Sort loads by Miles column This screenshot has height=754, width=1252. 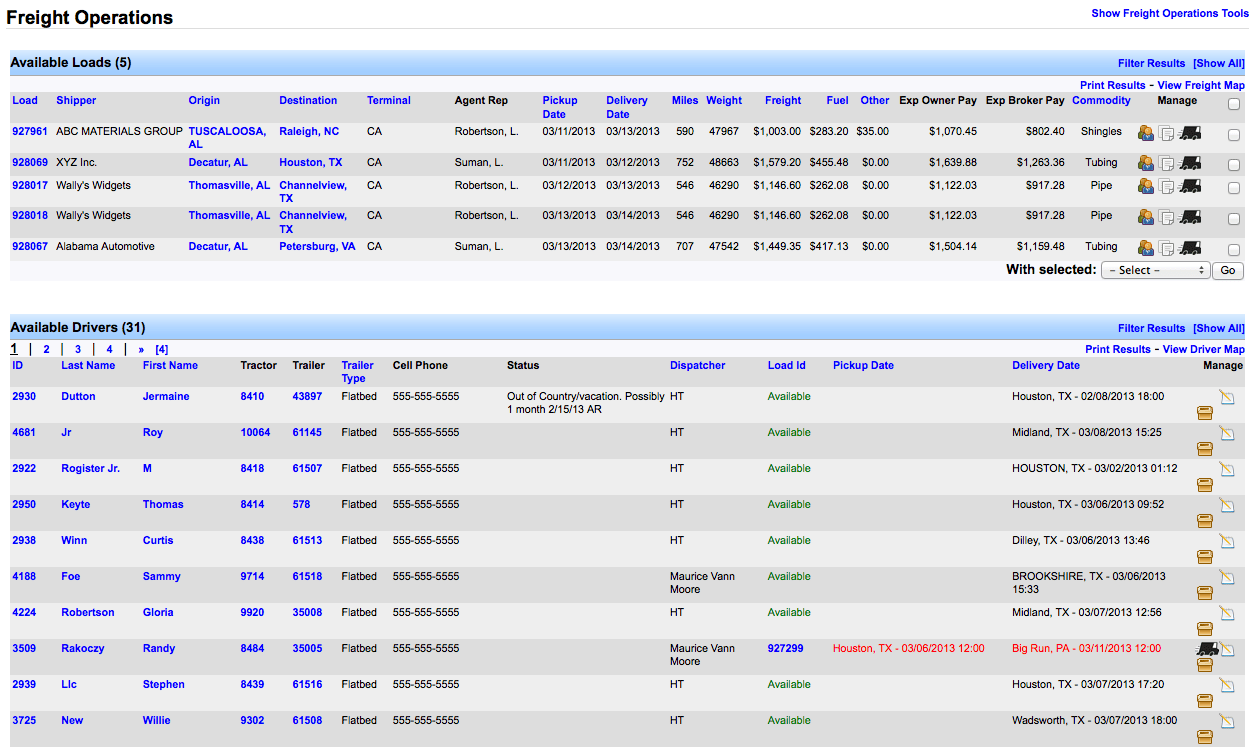click(x=685, y=100)
